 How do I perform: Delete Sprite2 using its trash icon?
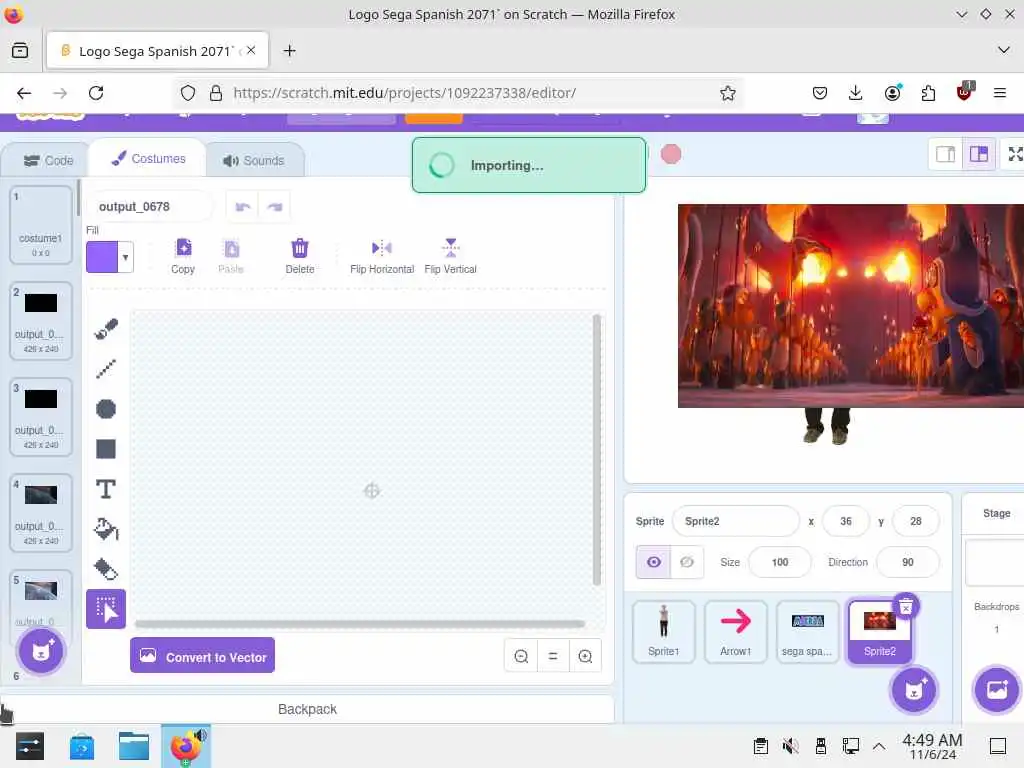pyautogui.click(x=906, y=607)
